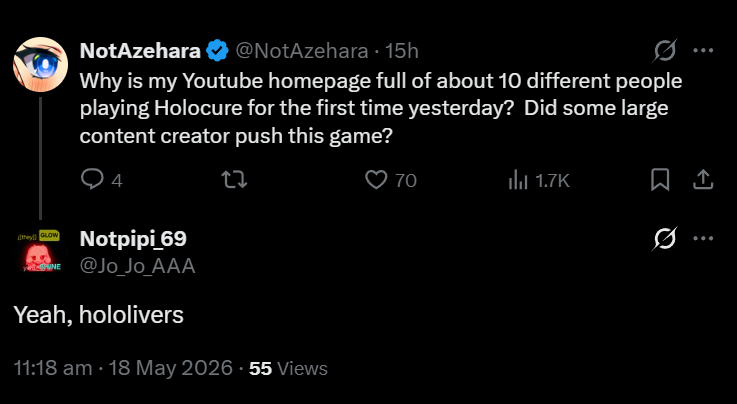Open more options for NotAzehara's tweet

[x=704, y=50]
